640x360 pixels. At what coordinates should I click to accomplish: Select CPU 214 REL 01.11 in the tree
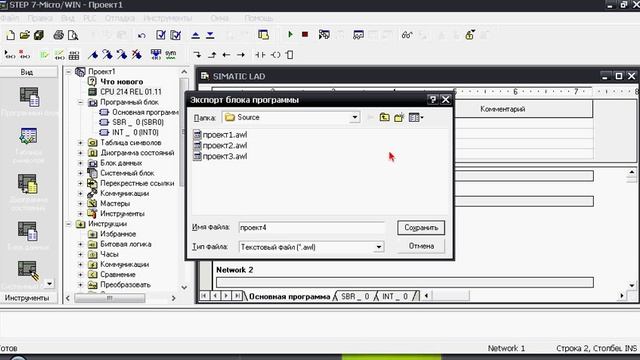[131, 92]
